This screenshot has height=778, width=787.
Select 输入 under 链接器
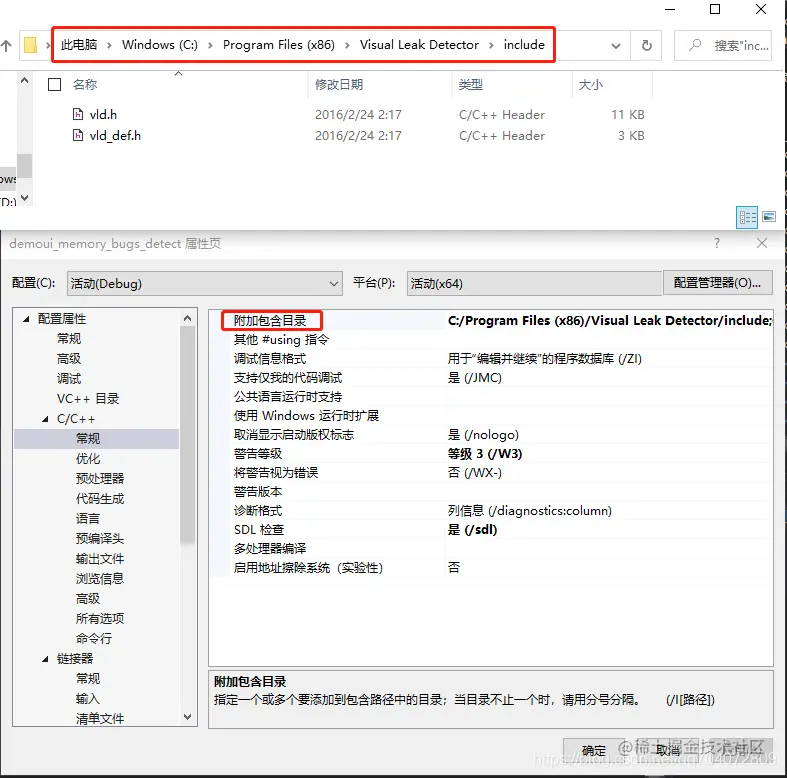point(88,699)
